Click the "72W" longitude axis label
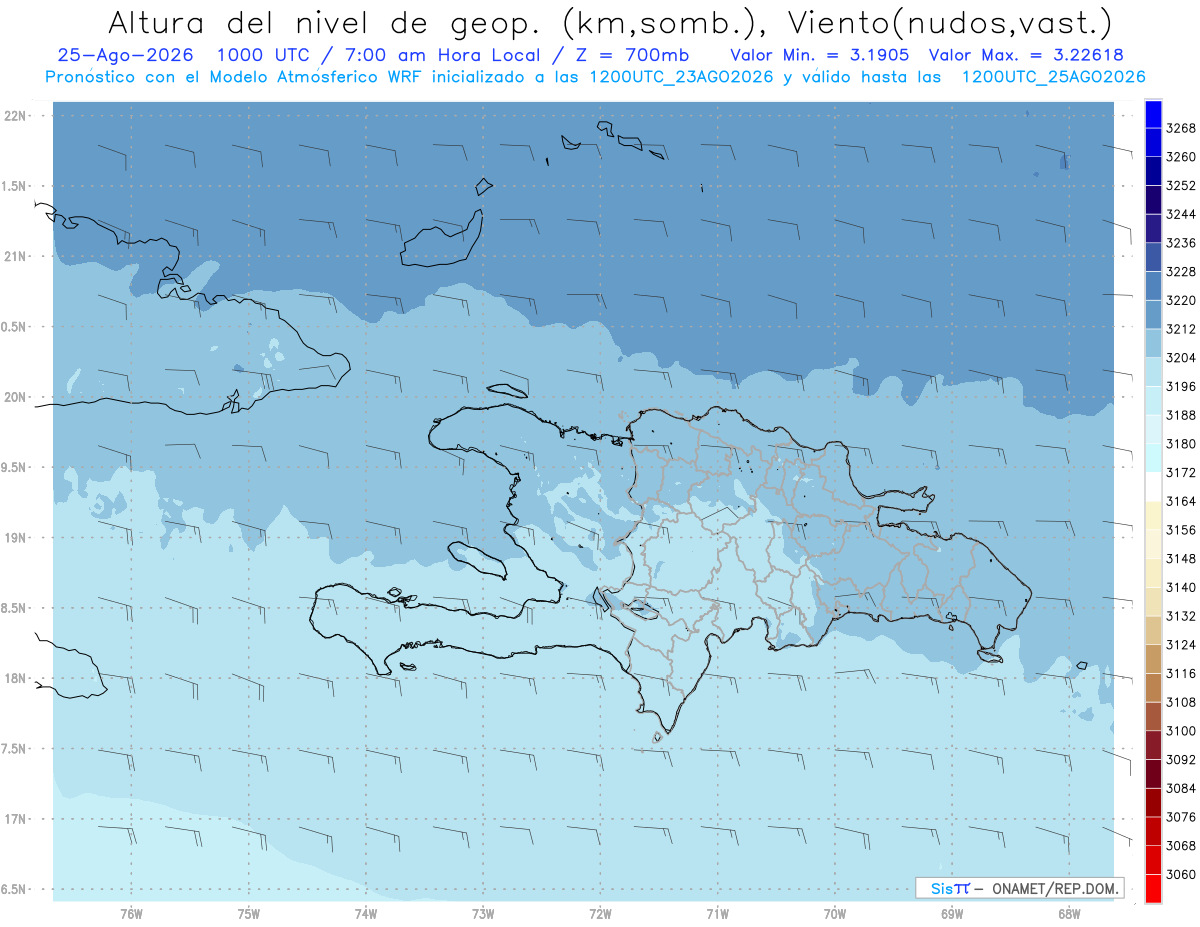1200x927 pixels. (x=600, y=914)
